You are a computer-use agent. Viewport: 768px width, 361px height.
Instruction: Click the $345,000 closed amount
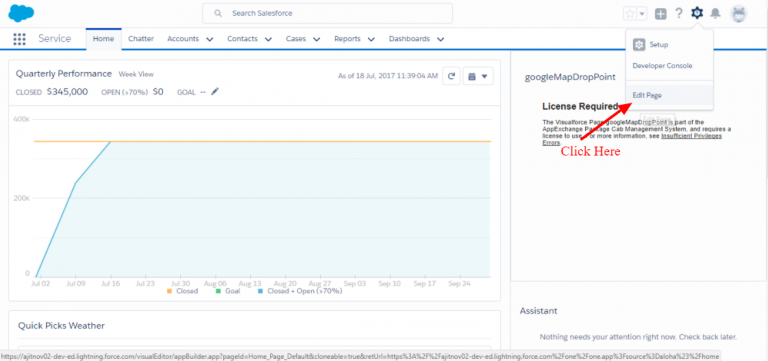[67, 92]
